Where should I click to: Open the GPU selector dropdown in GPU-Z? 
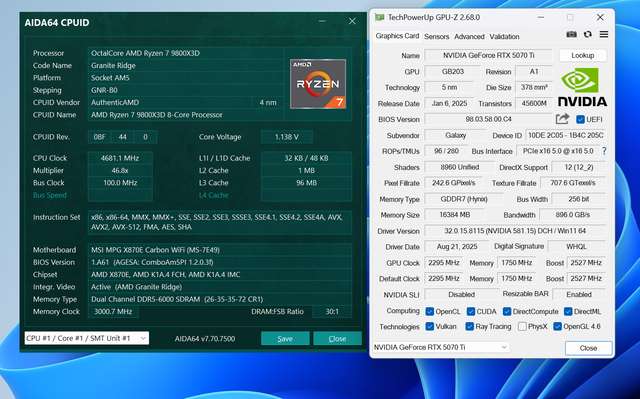click(x=441, y=347)
